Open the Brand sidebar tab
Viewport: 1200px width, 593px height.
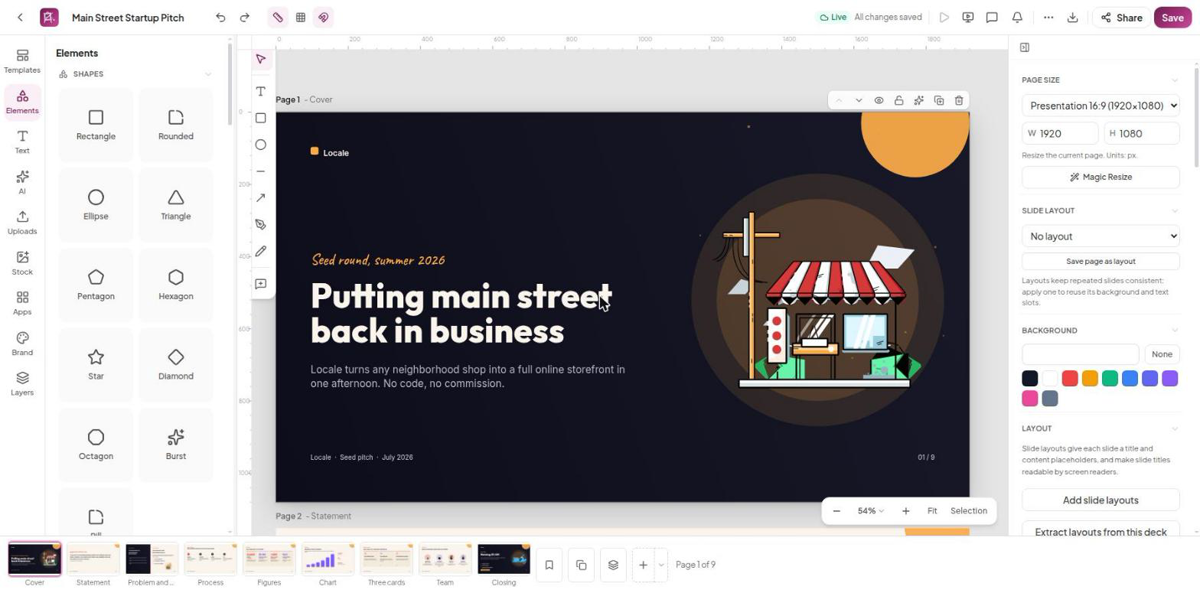pyautogui.click(x=22, y=344)
